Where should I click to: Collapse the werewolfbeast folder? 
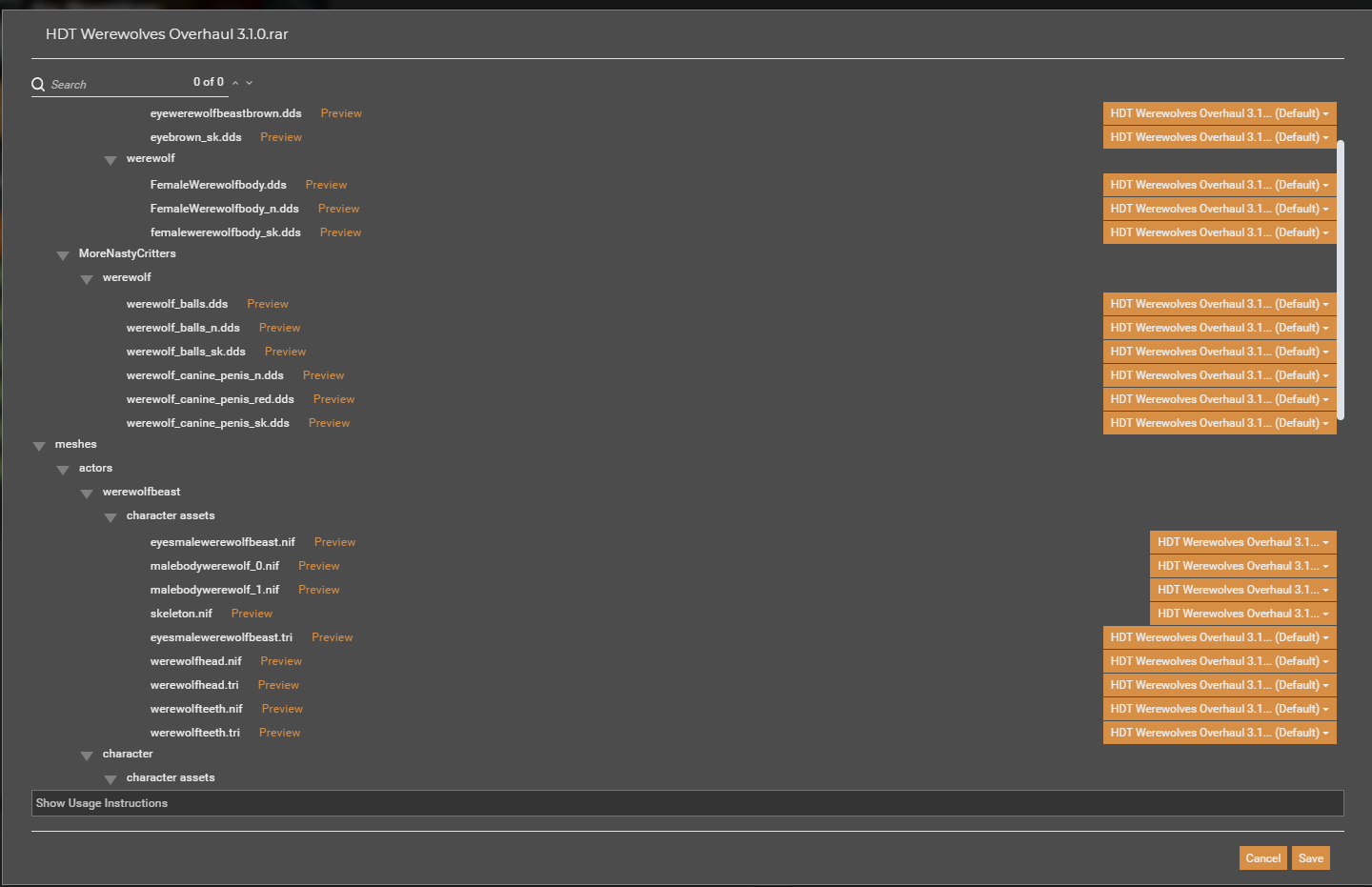(87, 494)
